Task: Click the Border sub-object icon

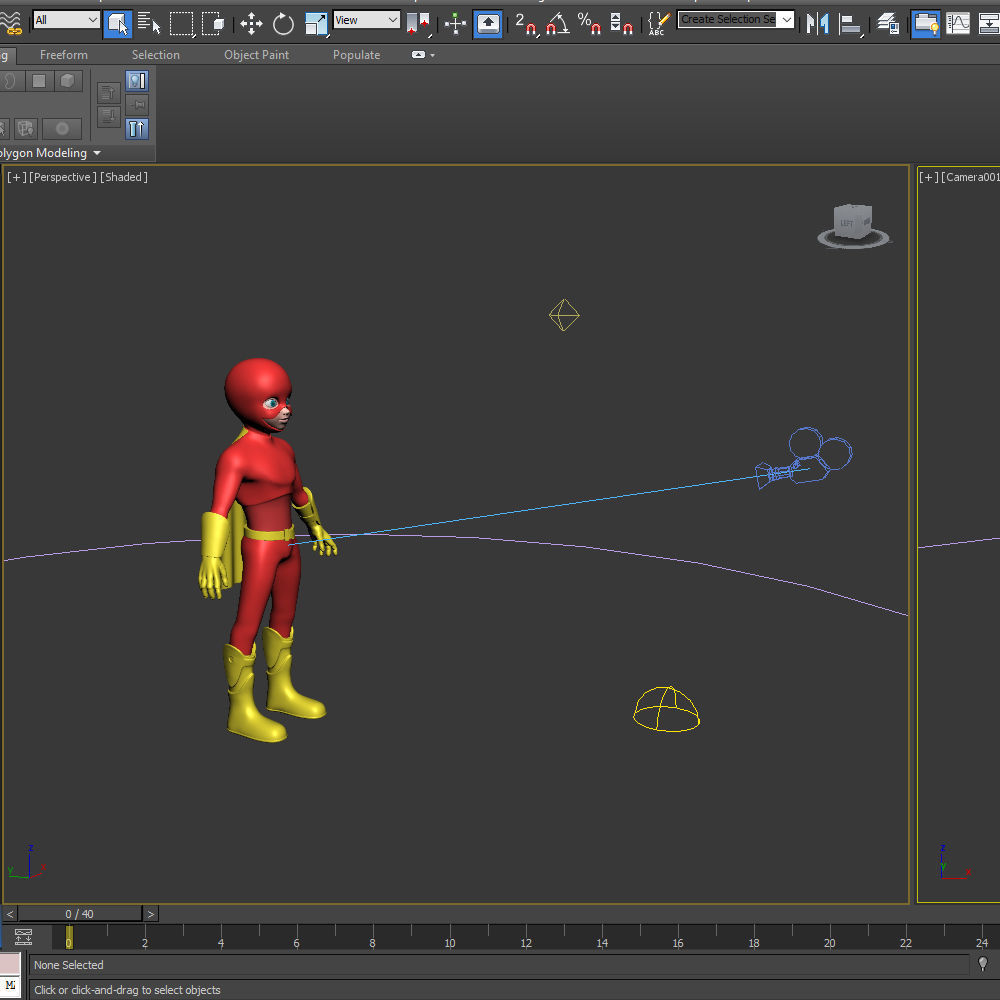Action: click(10, 81)
